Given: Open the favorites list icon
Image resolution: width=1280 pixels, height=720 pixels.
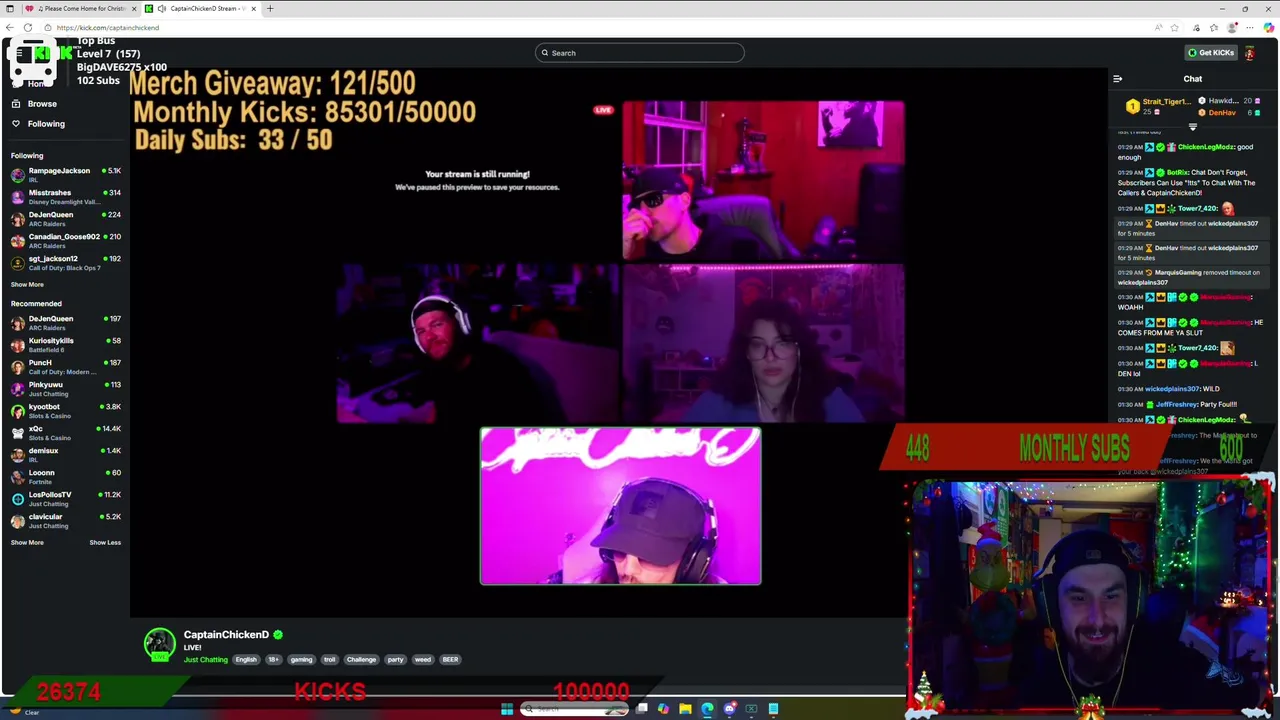Looking at the screenshot, I should click(1213, 27).
